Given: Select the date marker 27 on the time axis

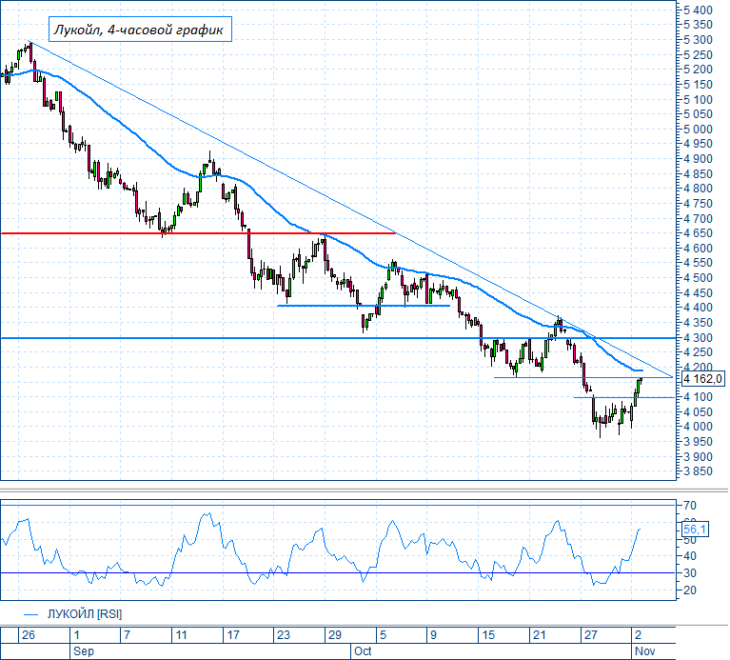Looking at the screenshot, I should (x=591, y=635).
